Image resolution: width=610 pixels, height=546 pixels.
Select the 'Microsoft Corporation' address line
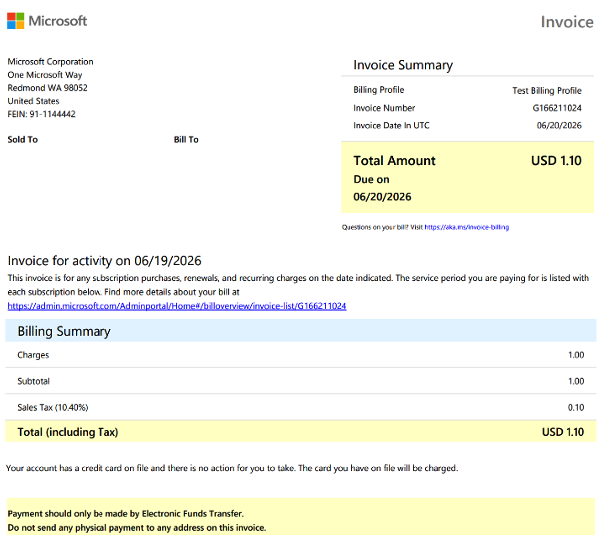(51, 61)
